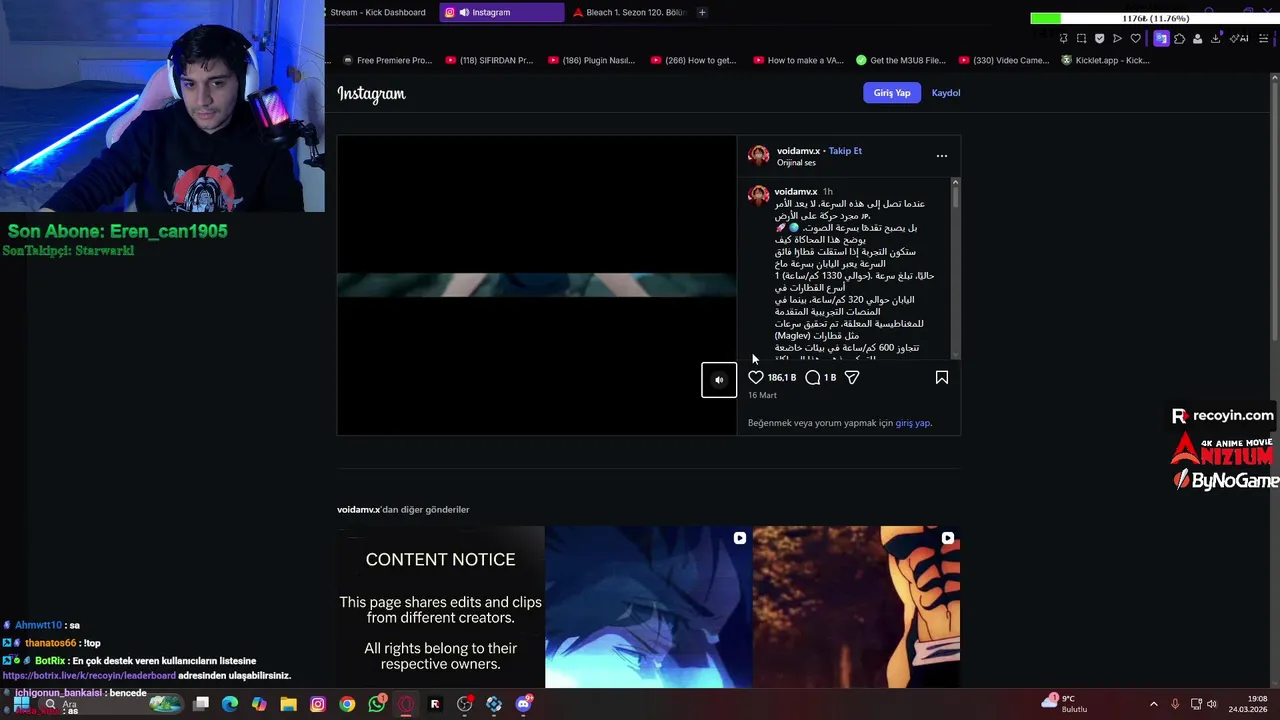Open the Windows Start button

[21, 704]
